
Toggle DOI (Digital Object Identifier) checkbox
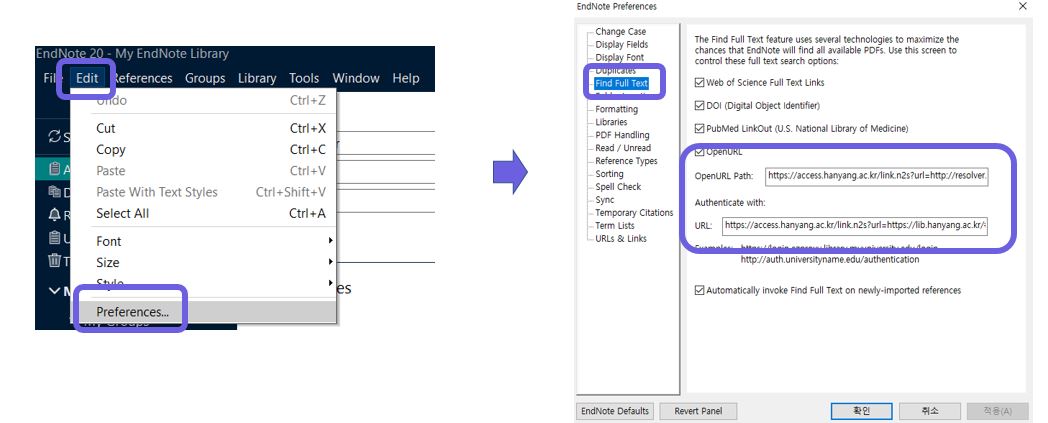[x=700, y=105]
